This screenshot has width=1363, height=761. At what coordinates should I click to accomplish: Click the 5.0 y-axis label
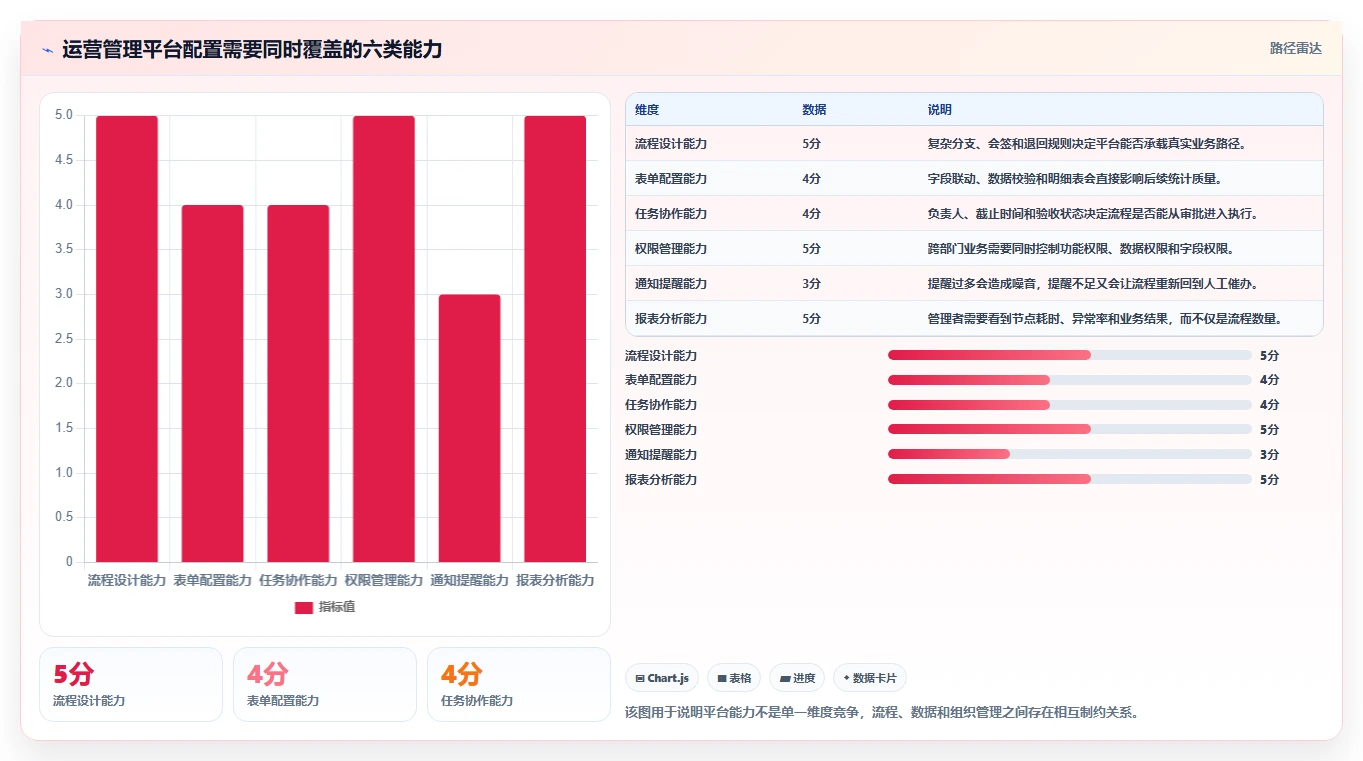64,115
